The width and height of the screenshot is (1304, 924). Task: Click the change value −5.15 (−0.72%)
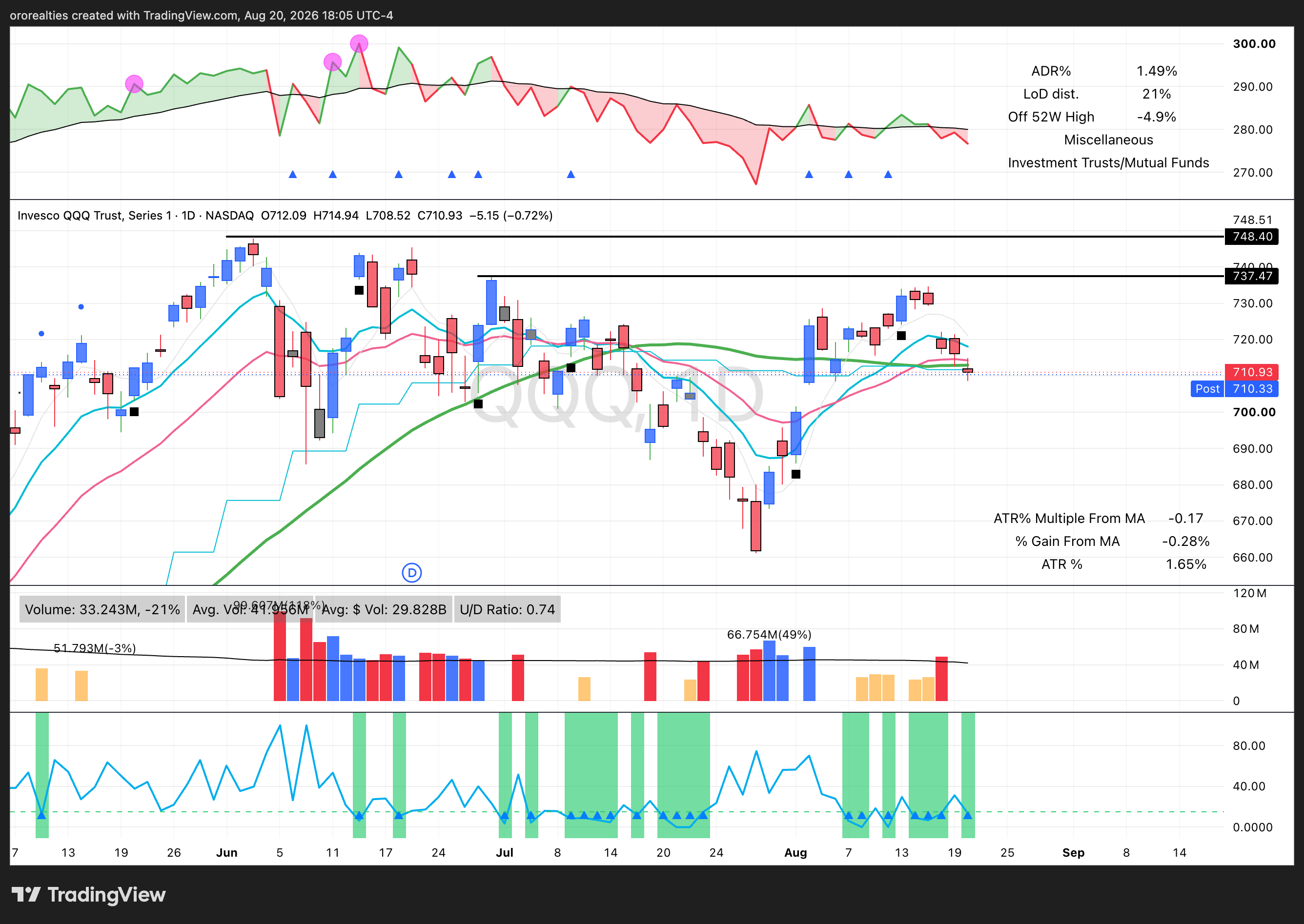[510, 216]
